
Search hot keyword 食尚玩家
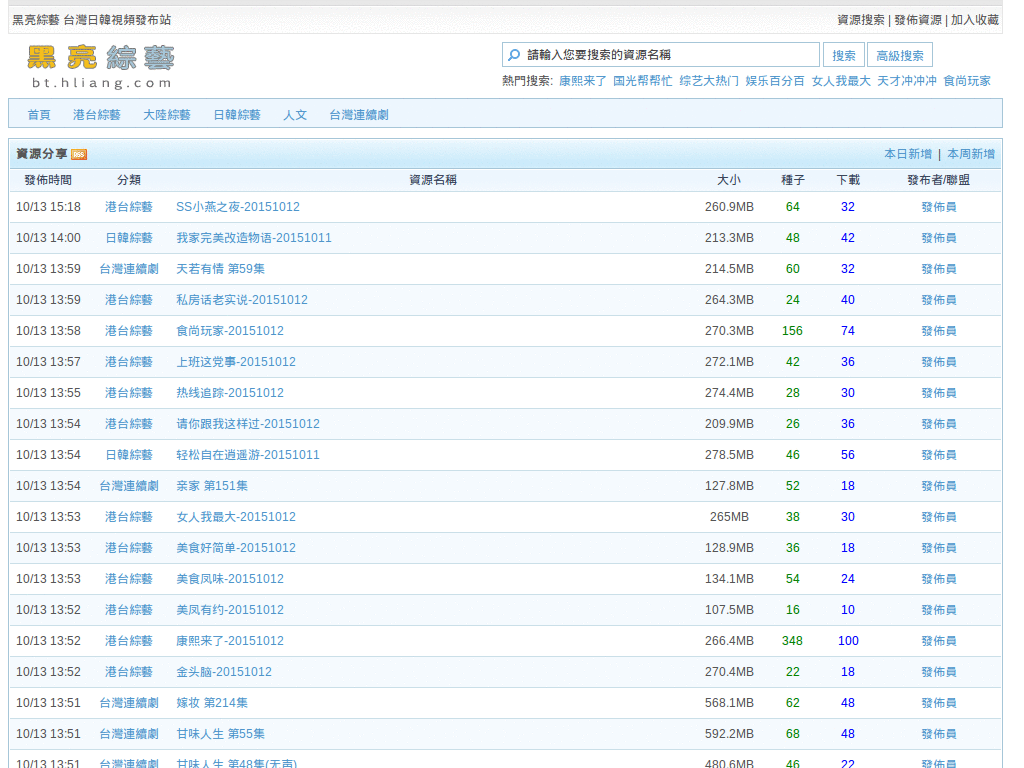click(967, 81)
